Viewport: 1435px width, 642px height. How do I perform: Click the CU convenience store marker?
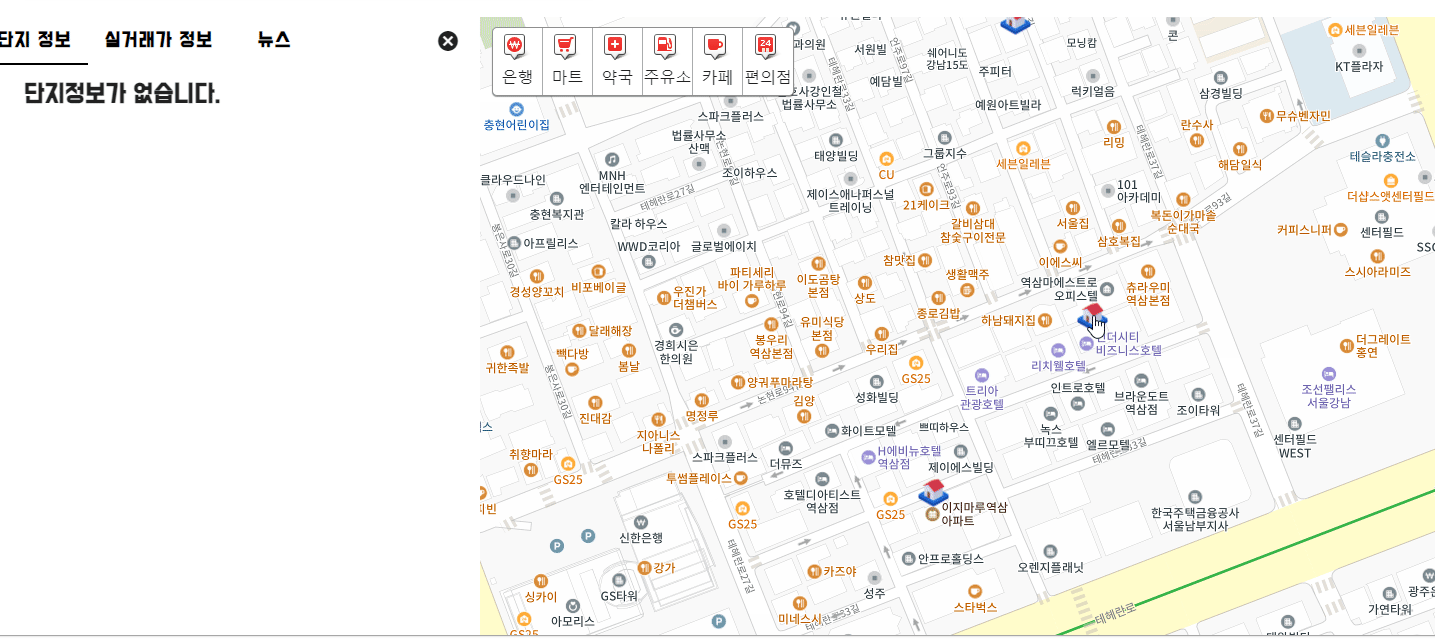click(x=886, y=159)
